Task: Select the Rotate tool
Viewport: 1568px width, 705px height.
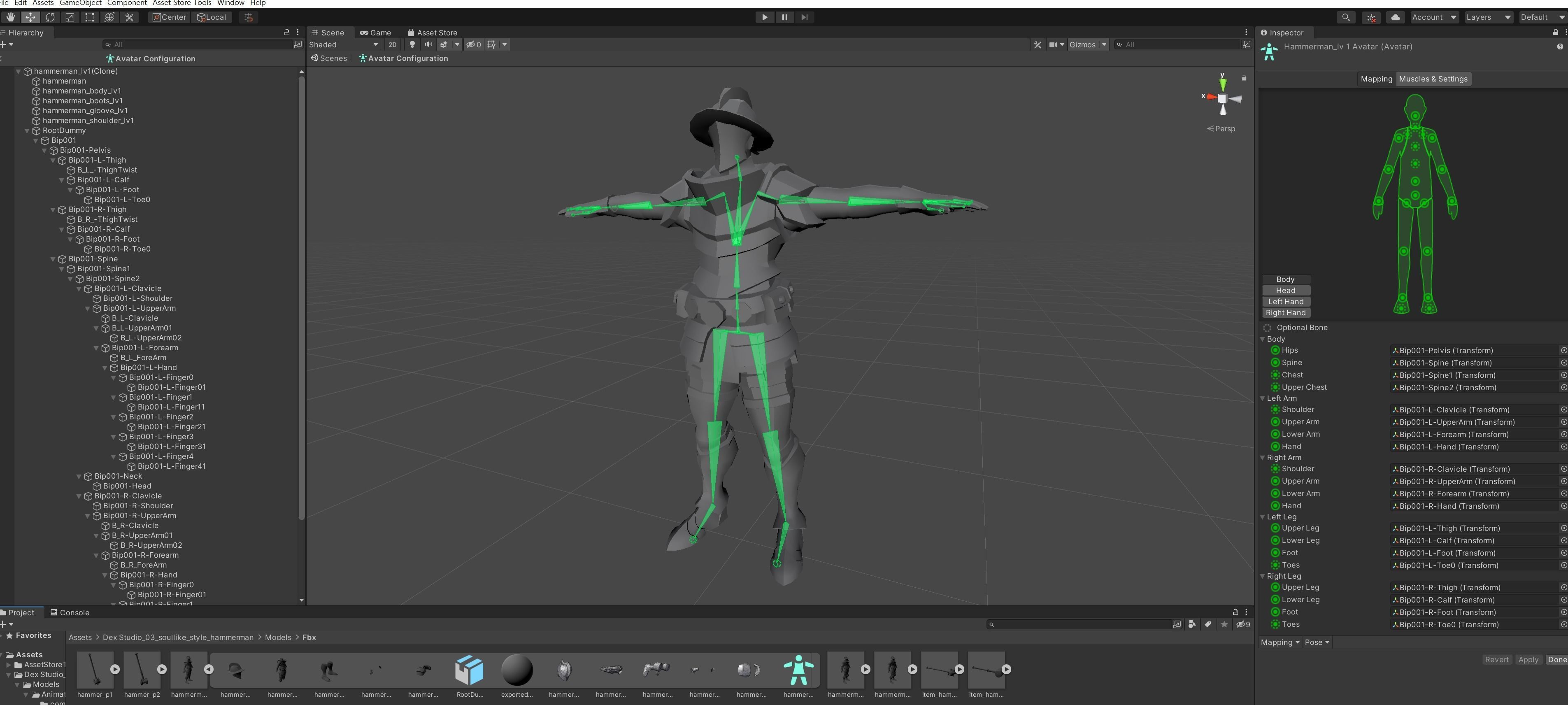Action: [50, 17]
